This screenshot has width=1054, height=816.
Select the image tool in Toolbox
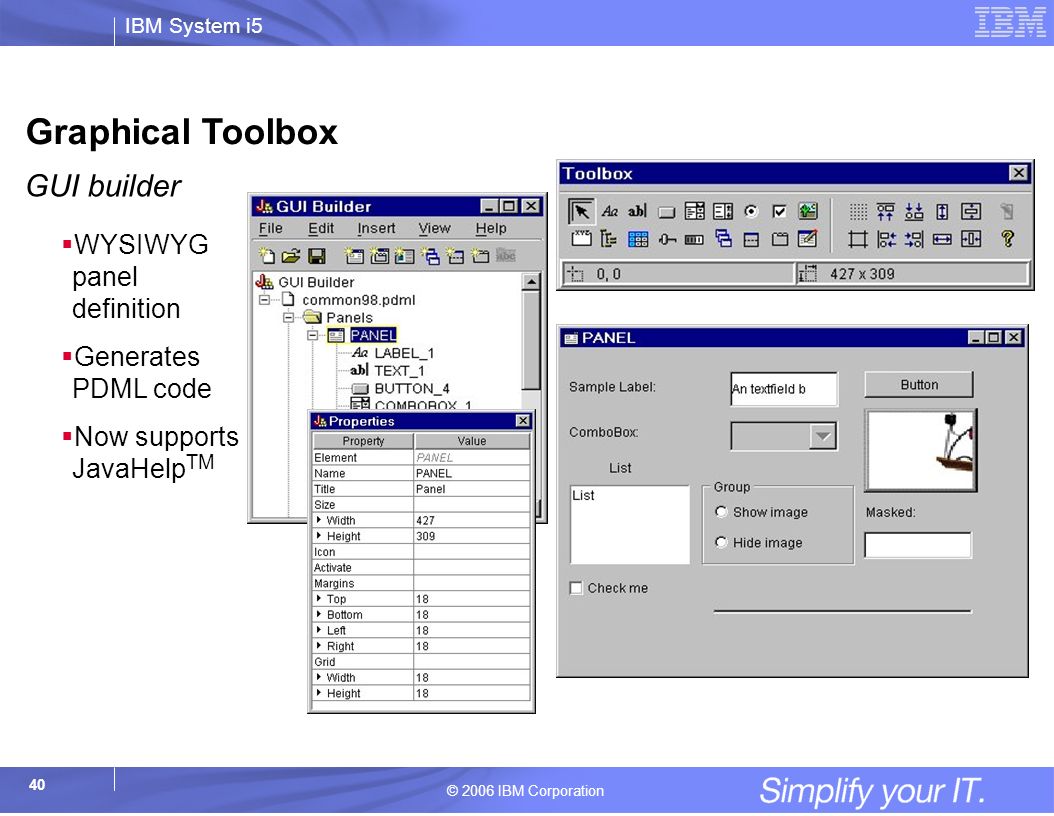point(807,212)
